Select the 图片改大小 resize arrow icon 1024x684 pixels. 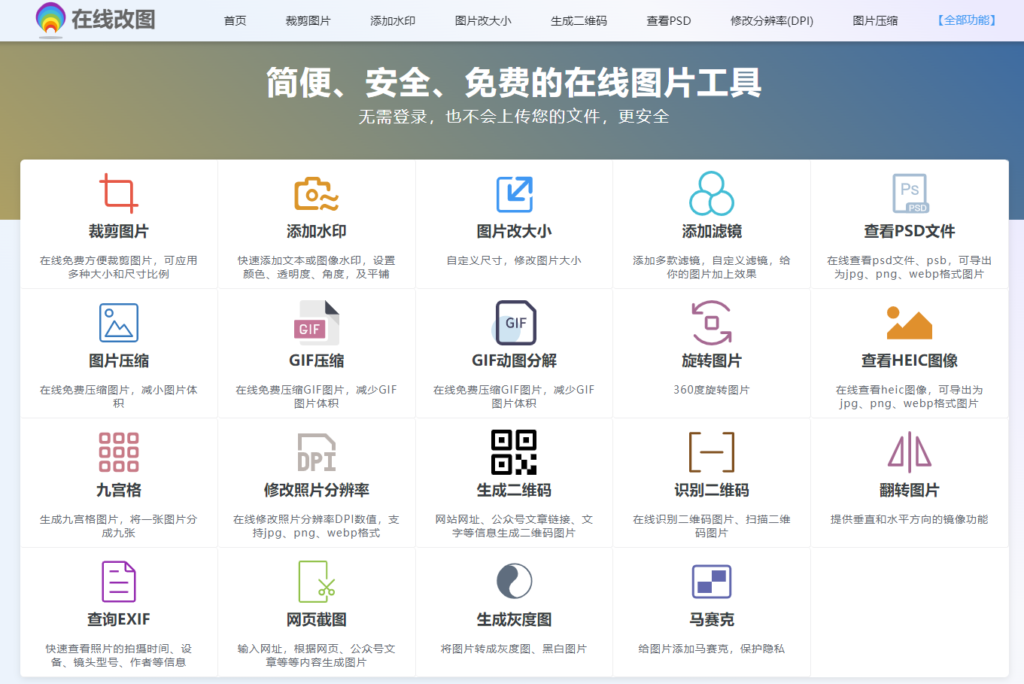[514, 193]
